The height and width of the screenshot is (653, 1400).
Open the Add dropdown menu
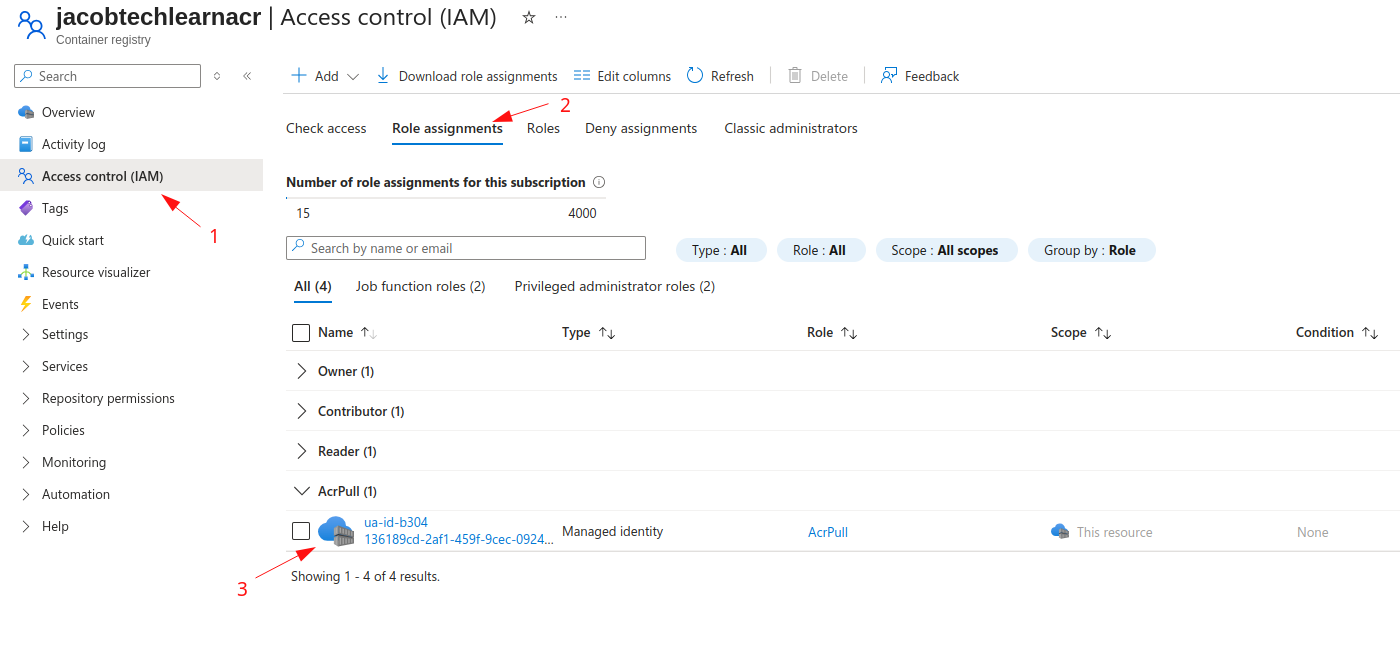[x=325, y=76]
